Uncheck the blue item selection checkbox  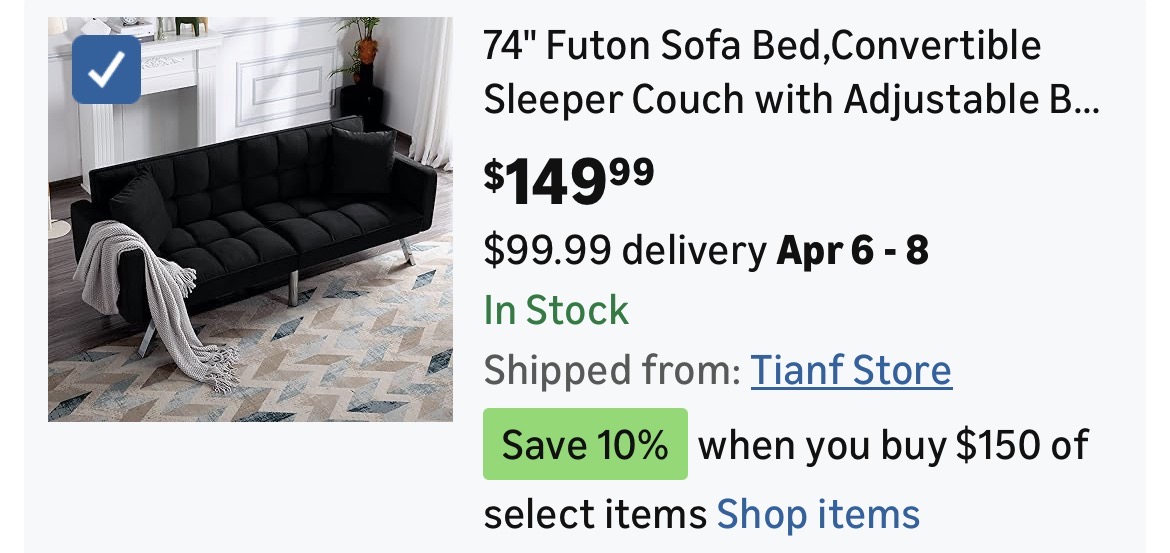106,69
